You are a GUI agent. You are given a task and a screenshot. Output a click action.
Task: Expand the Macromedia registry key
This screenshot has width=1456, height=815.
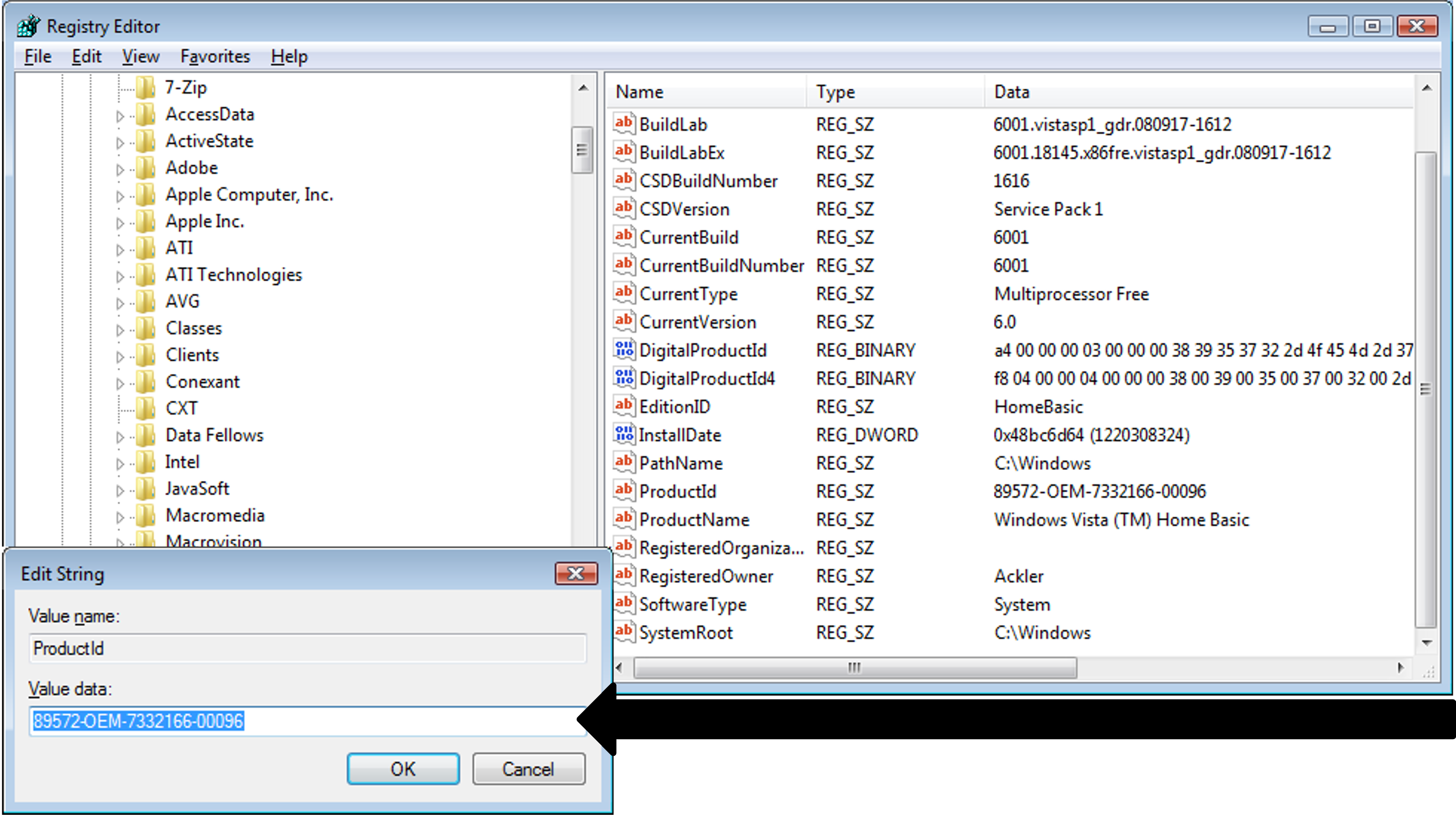(120, 517)
